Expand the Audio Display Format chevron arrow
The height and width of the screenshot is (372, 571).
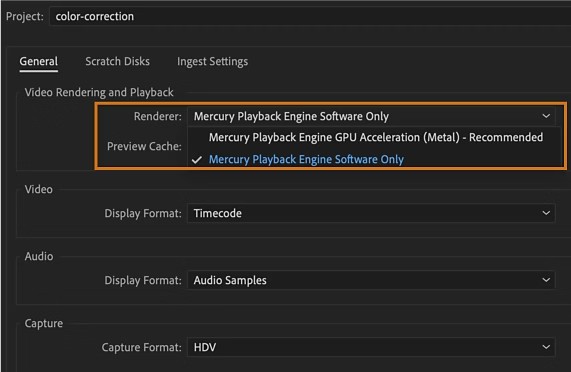point(546,280)
